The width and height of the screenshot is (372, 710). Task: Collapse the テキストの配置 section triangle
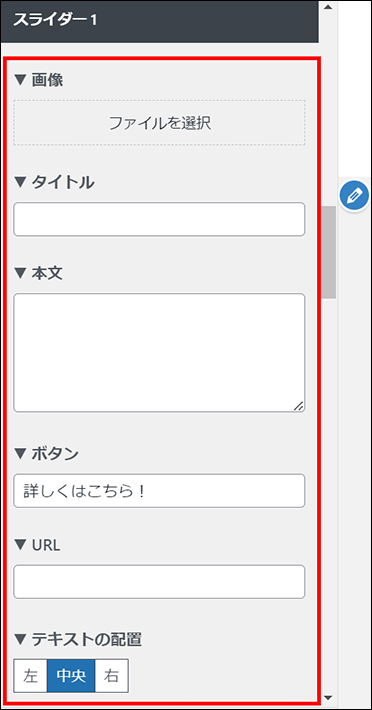(x=21, y=639)
